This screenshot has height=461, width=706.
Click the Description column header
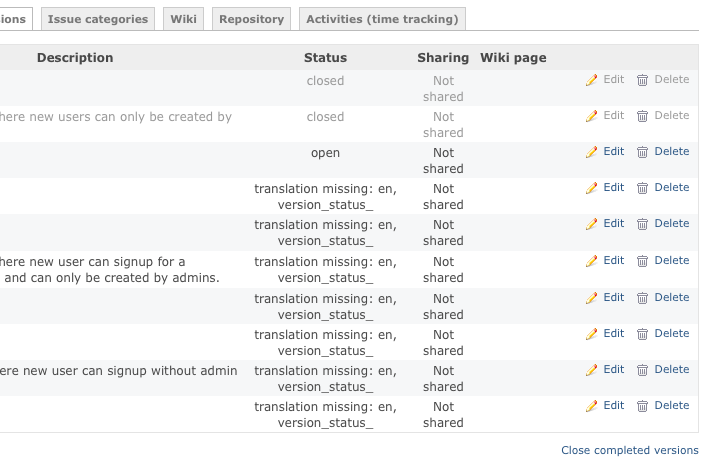click(75, 58)
